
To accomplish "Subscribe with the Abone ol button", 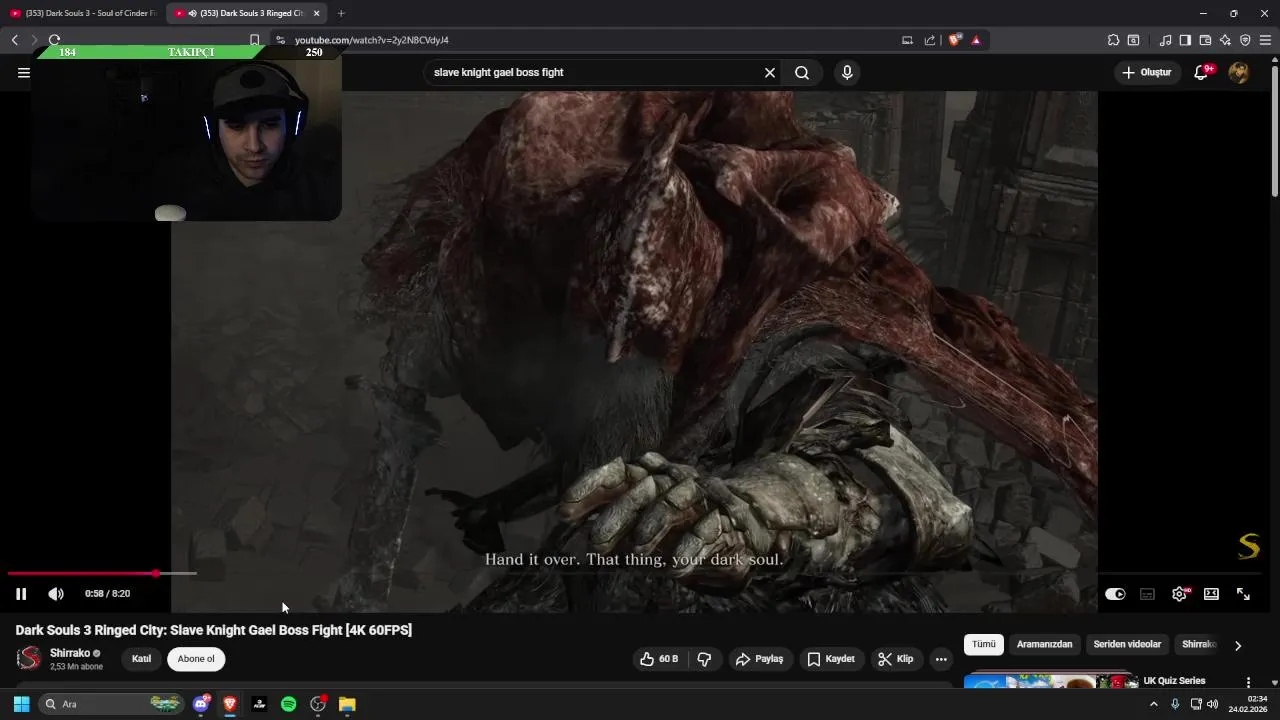I will (196, 659).
